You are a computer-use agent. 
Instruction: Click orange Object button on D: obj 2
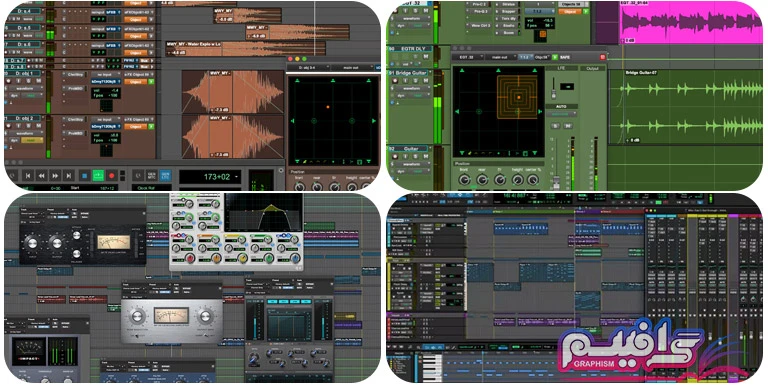click(135, 126)
